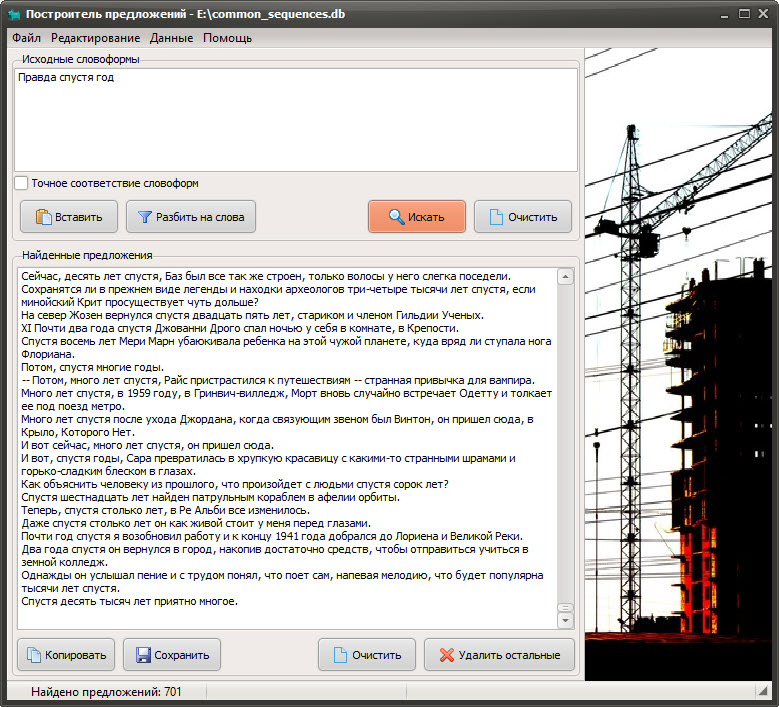Close the Построитель предложений window
779x707 pixels.
(763, 14)
